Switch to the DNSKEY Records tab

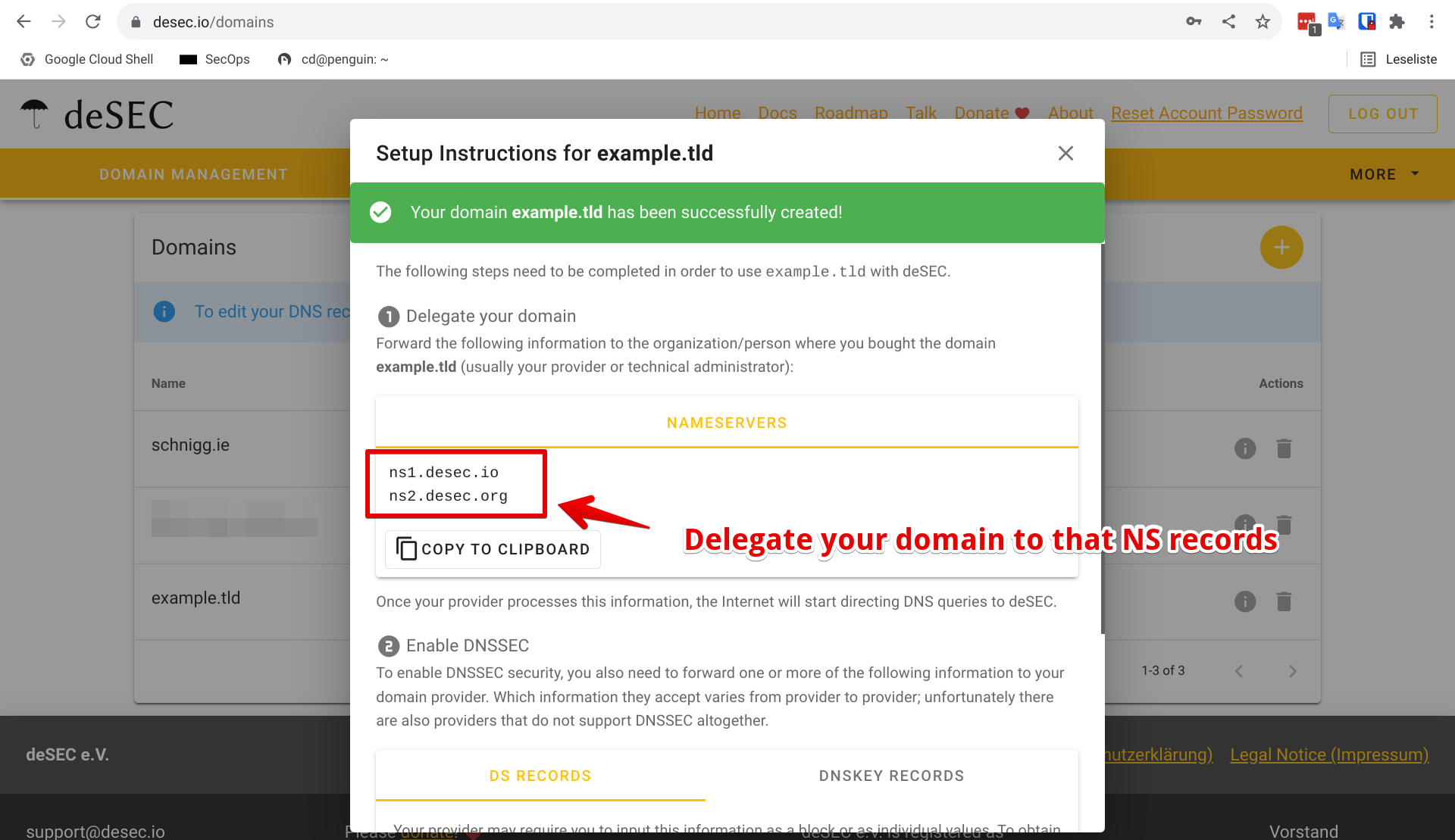[891, 776]
